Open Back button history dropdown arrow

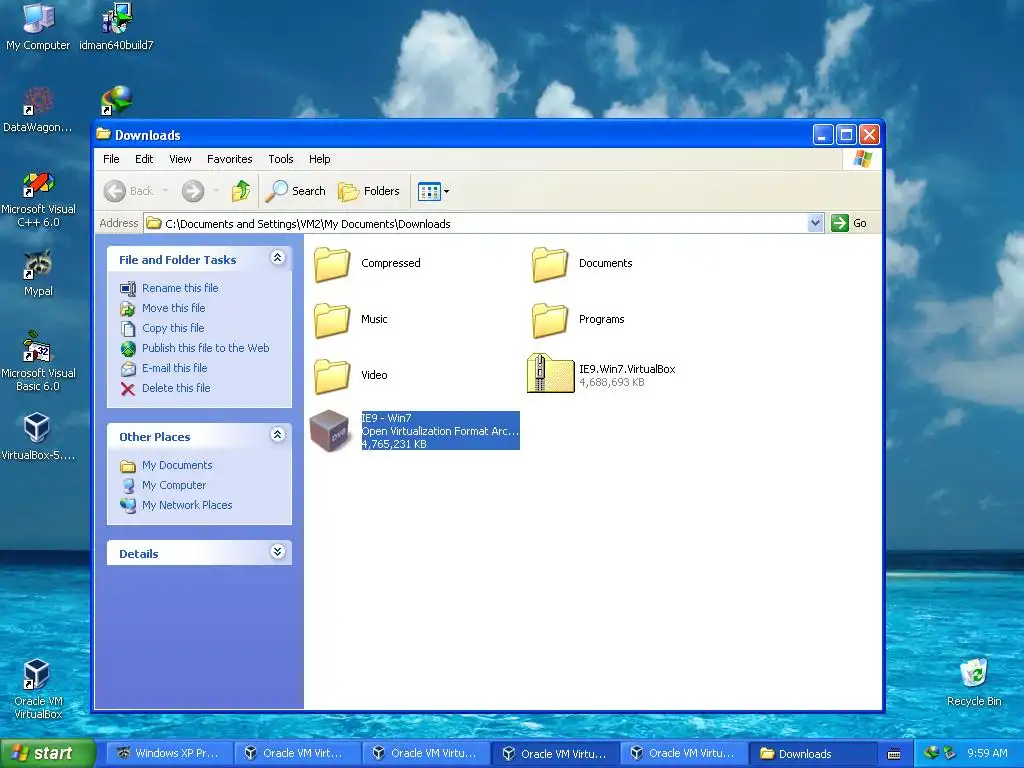tap(165, 191)
